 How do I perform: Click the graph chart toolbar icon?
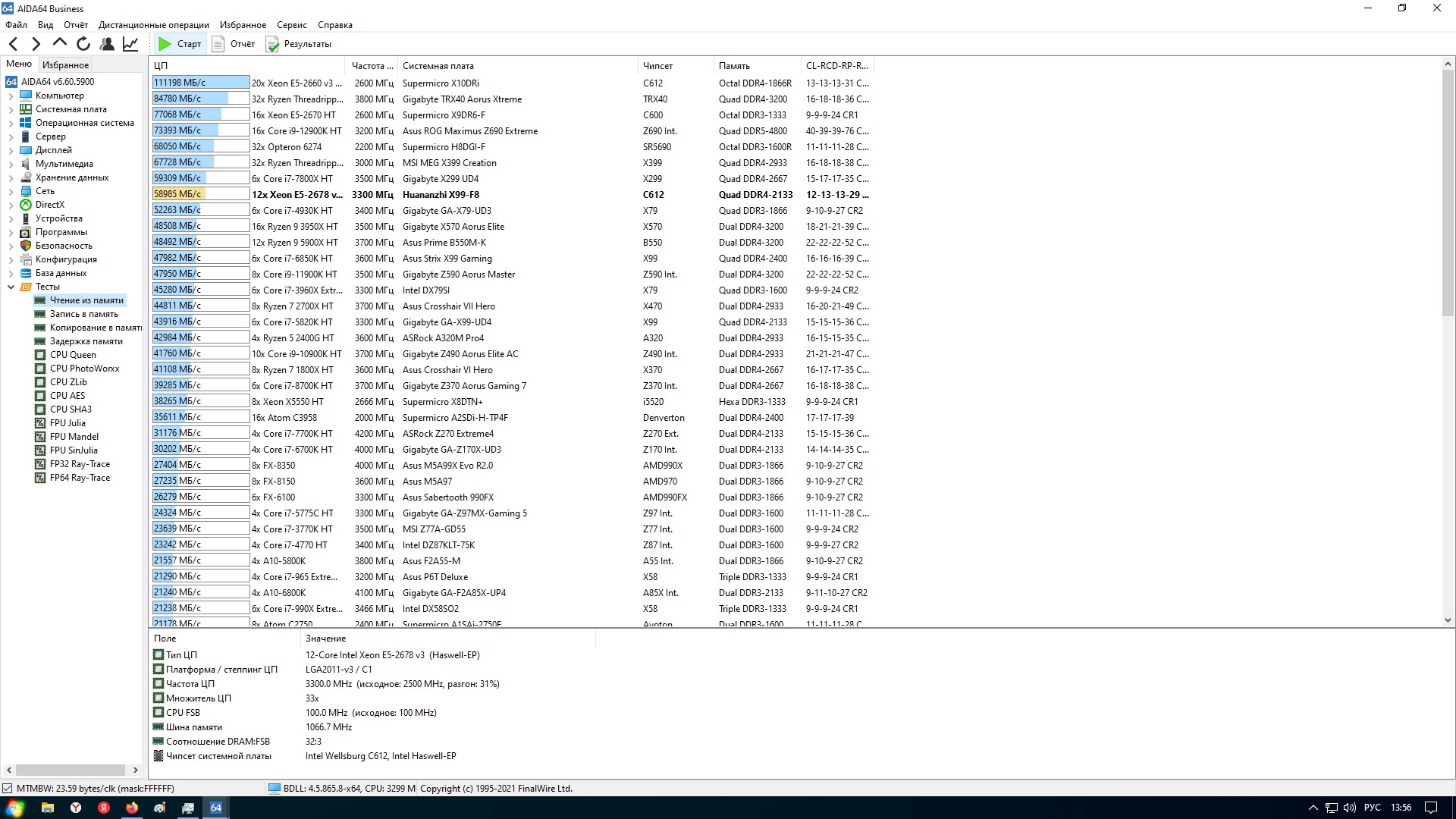pyautogui.click(x=130, y=44)
